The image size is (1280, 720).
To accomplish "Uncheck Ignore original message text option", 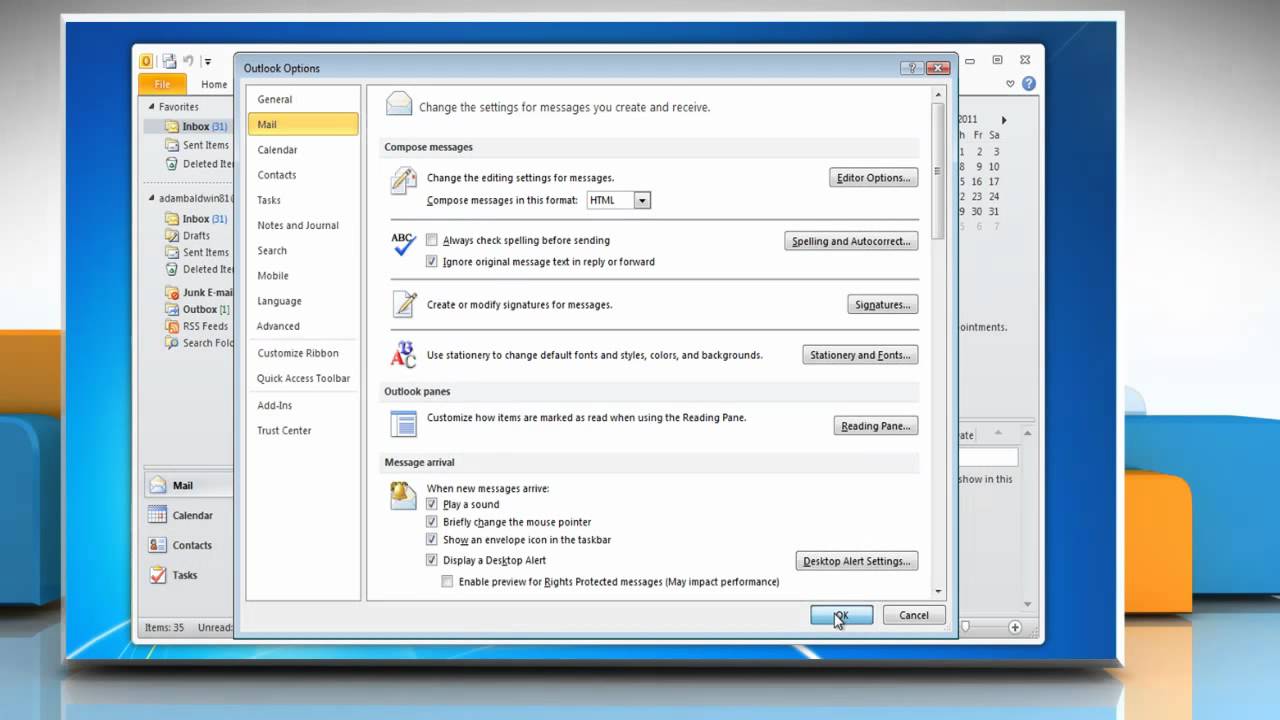I will click(x=432, y=262).
